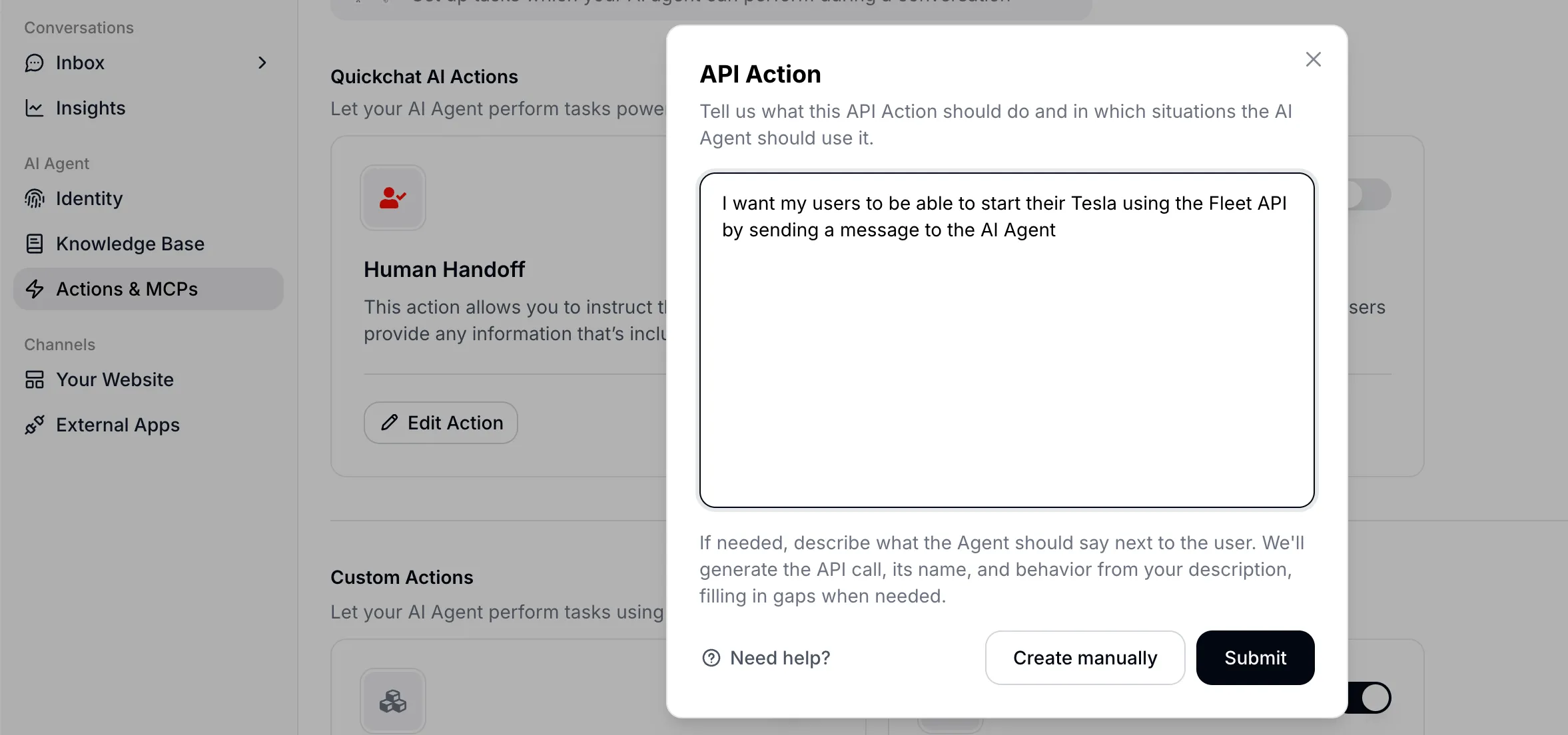Select the Insights chart icon

[x=35, y=108]
